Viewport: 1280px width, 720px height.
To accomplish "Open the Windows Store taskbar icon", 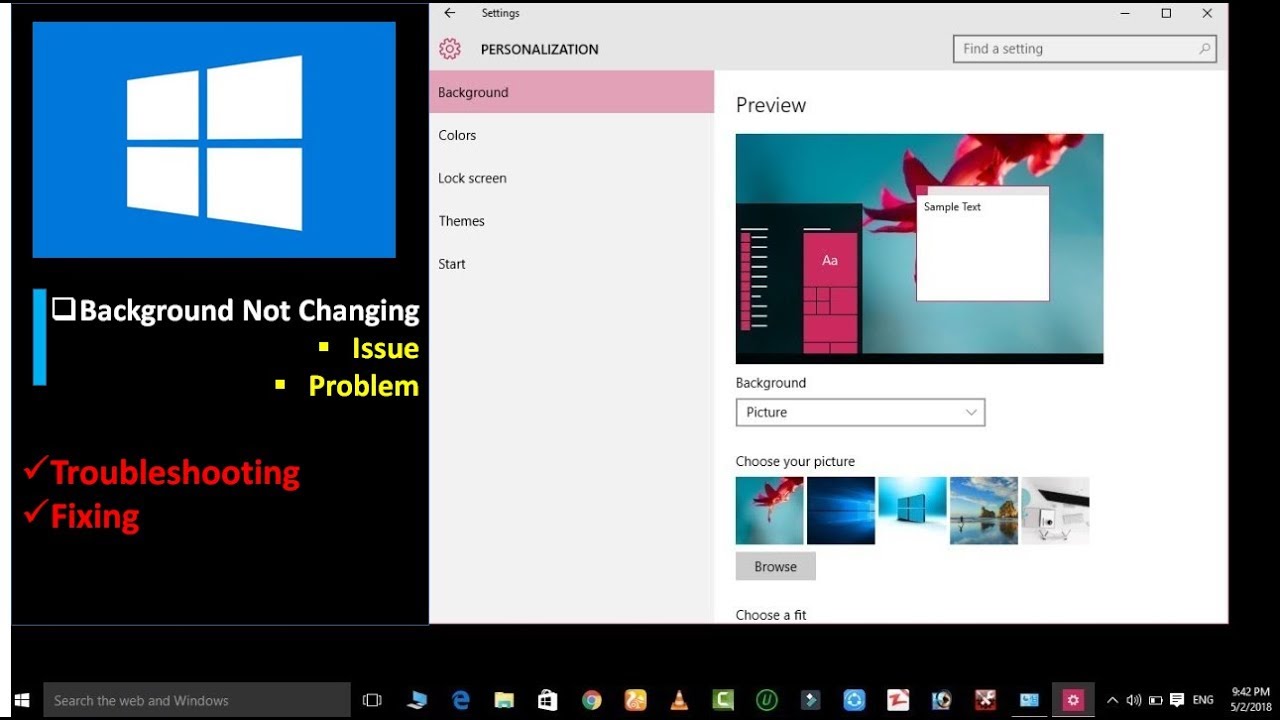I will point(547,700).
